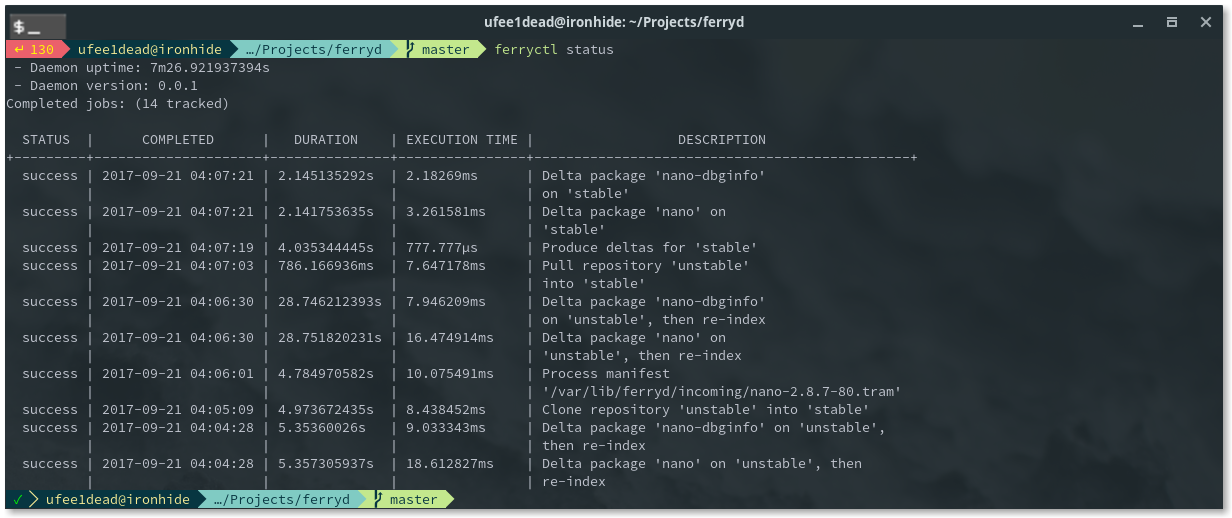Click completed time 2017-09-21 04:05:09
Viewport: 1232px width, 518px height.
(x=178, y=409)
